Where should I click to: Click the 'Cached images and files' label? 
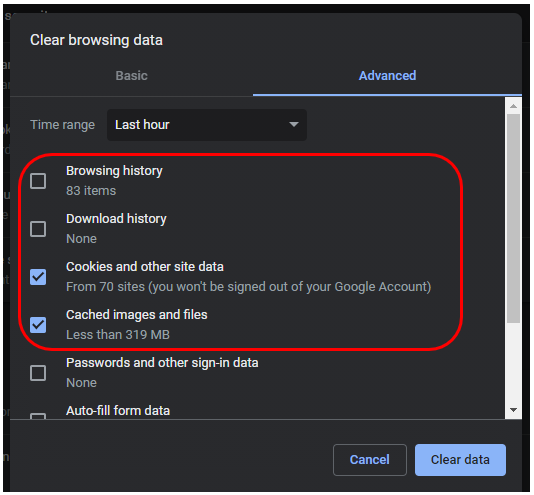click(137, 315)
